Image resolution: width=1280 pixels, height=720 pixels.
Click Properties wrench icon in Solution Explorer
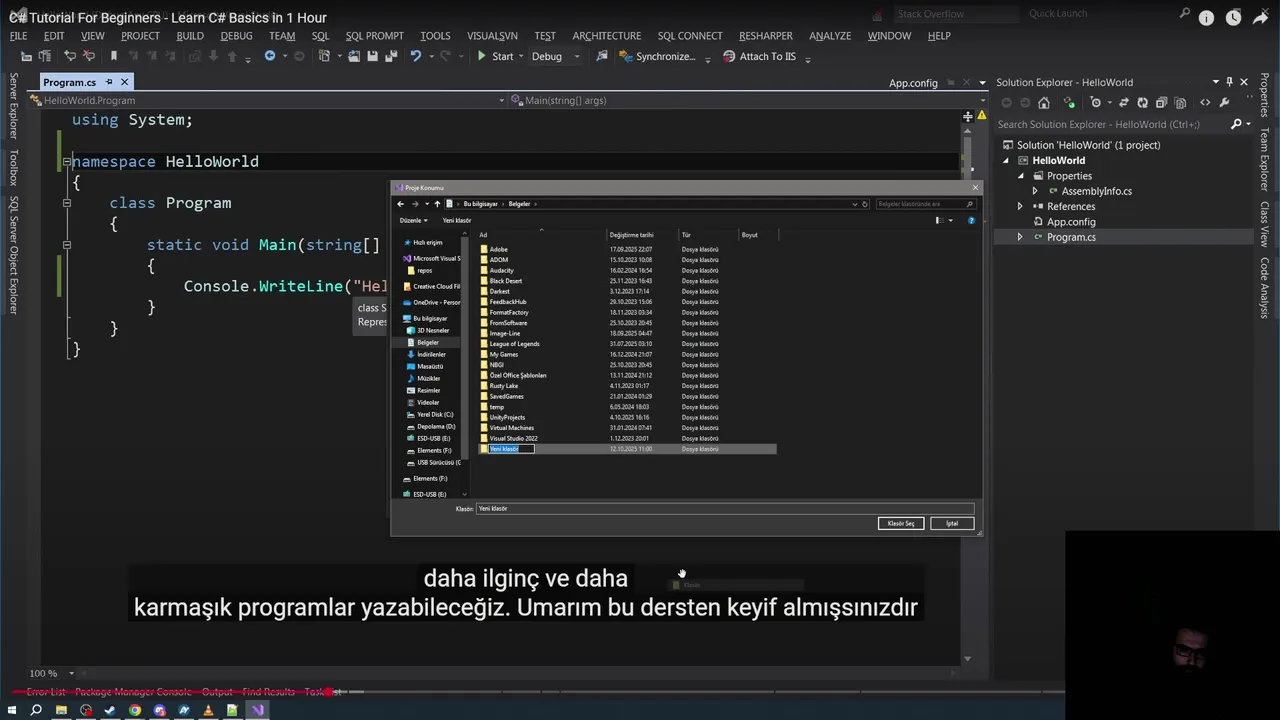point(1224,102)
